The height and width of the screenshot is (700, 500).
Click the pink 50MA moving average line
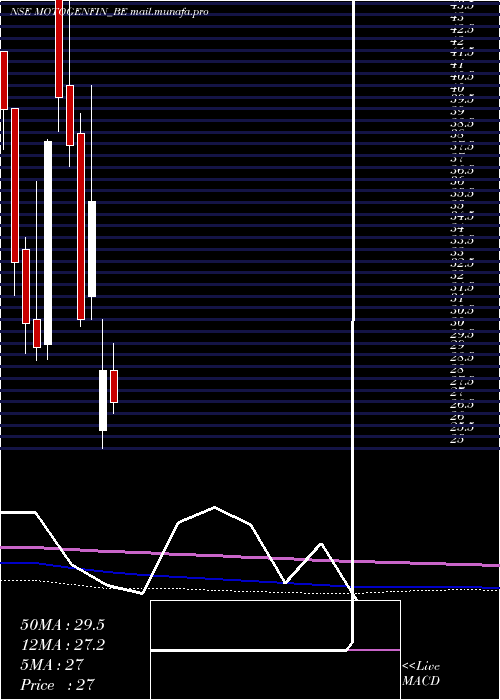[250, 556]
